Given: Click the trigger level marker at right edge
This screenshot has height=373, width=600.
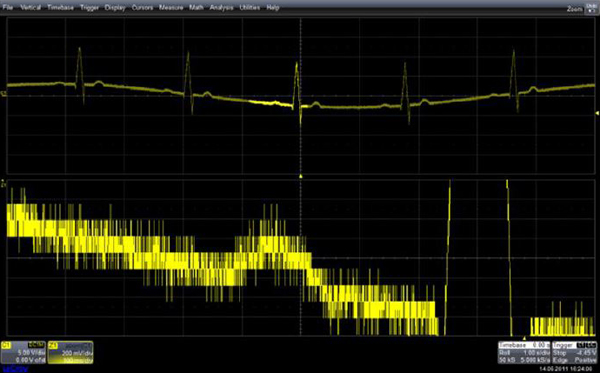Looking at the screenshot, I should (x=597, y=113).
